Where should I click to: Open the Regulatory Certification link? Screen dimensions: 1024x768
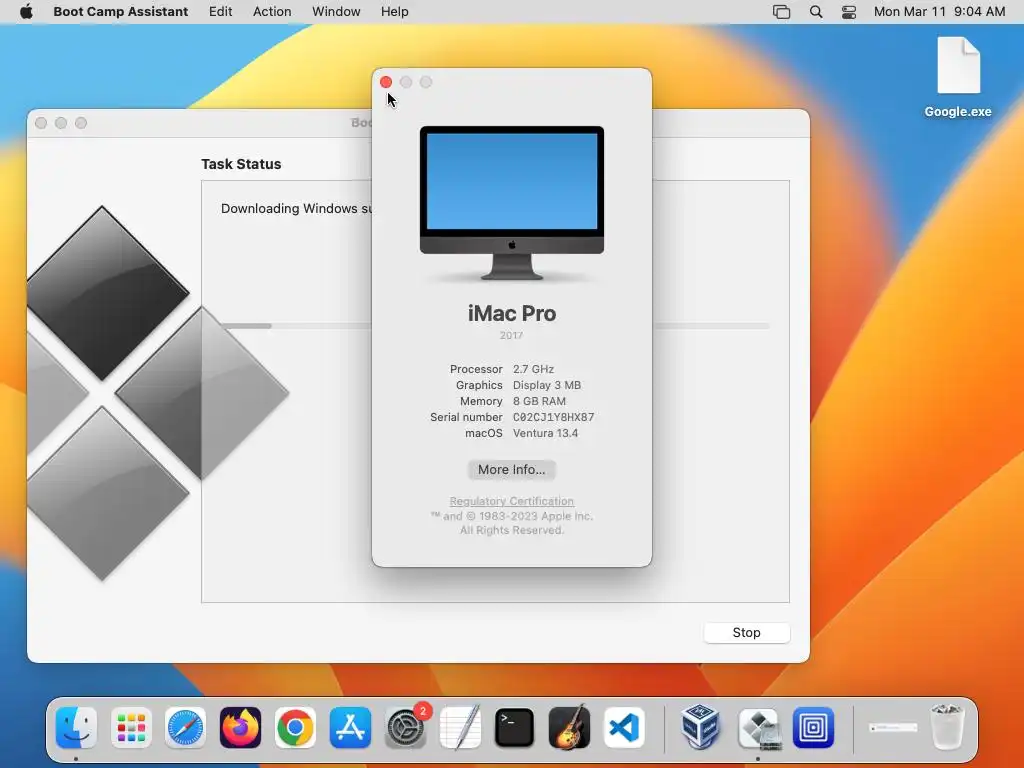coord(511,501)
